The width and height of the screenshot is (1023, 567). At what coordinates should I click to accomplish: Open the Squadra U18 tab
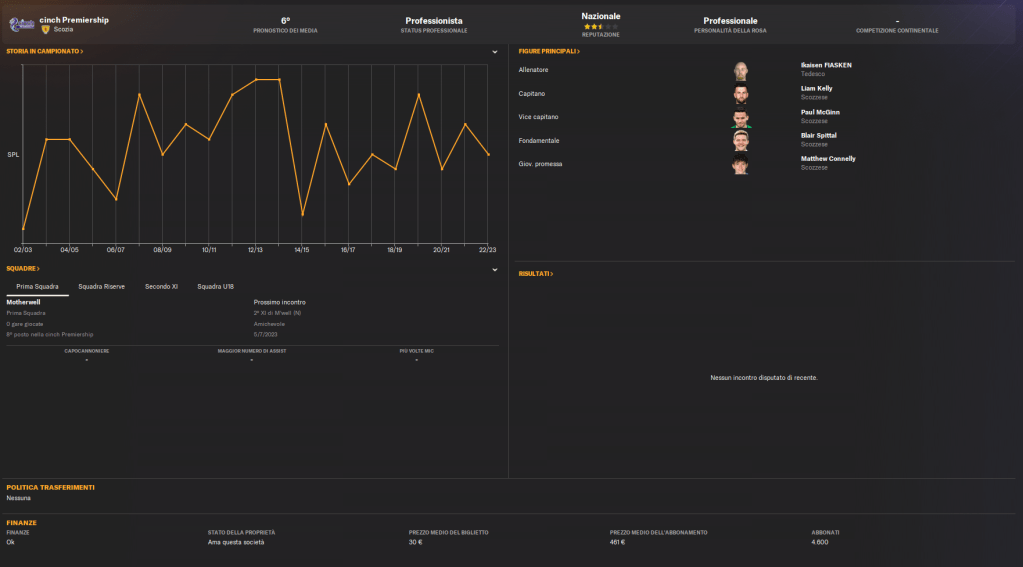point(215,287)
